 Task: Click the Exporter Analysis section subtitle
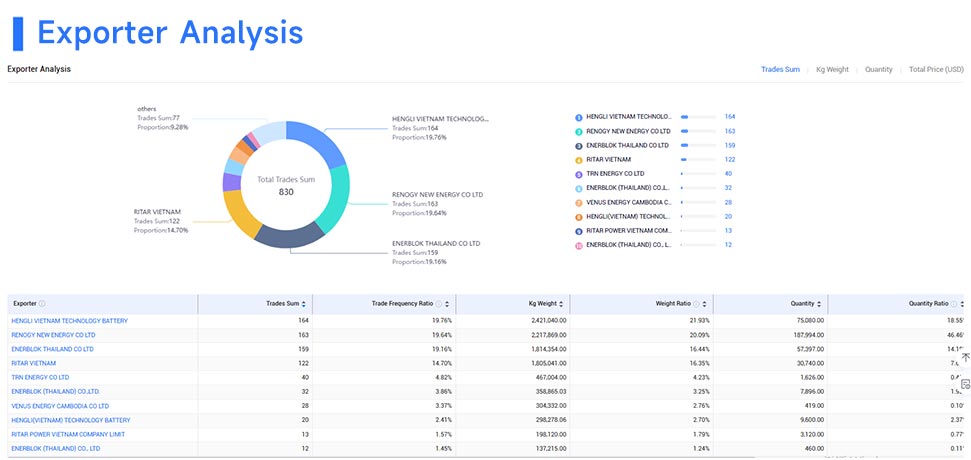pos(39,69)
